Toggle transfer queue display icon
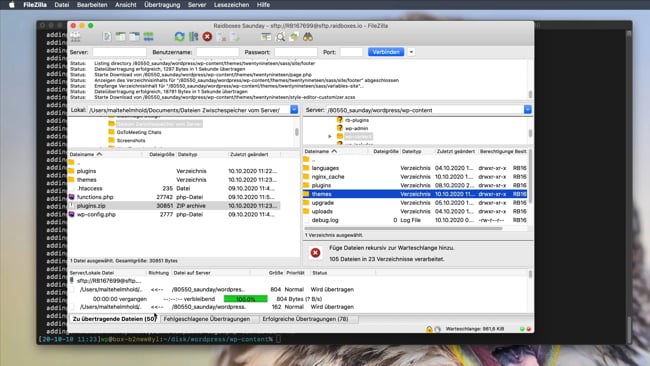Screen dimensions: 650x366 [x=148, y=37]
